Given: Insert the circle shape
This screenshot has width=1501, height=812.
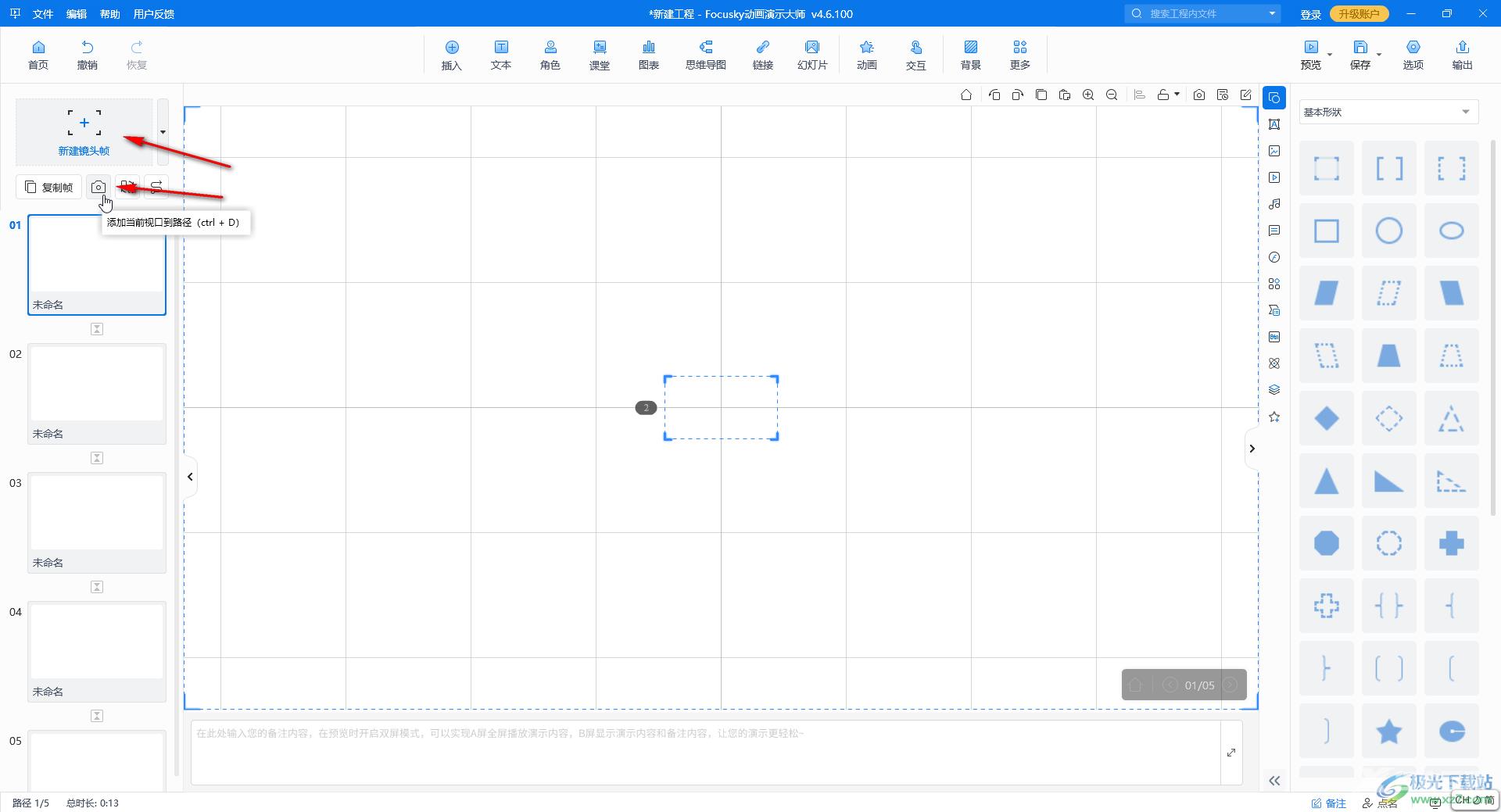Looking at the screenshot, I should coord(1389,231).
